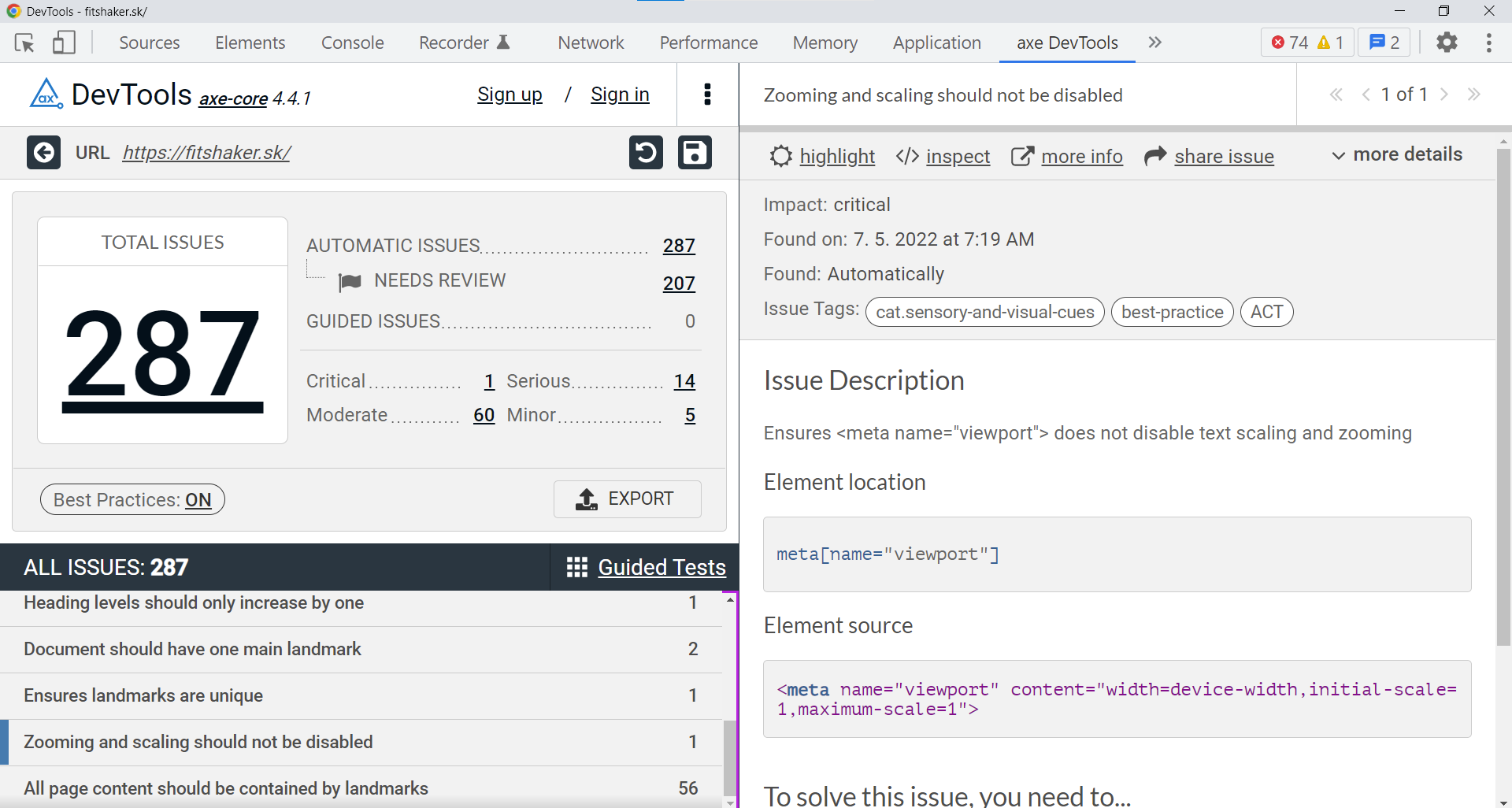The width and height of the screenshot is (1512, 808).
Task: Click the back arrow beside URL
Action: [43, 153]
